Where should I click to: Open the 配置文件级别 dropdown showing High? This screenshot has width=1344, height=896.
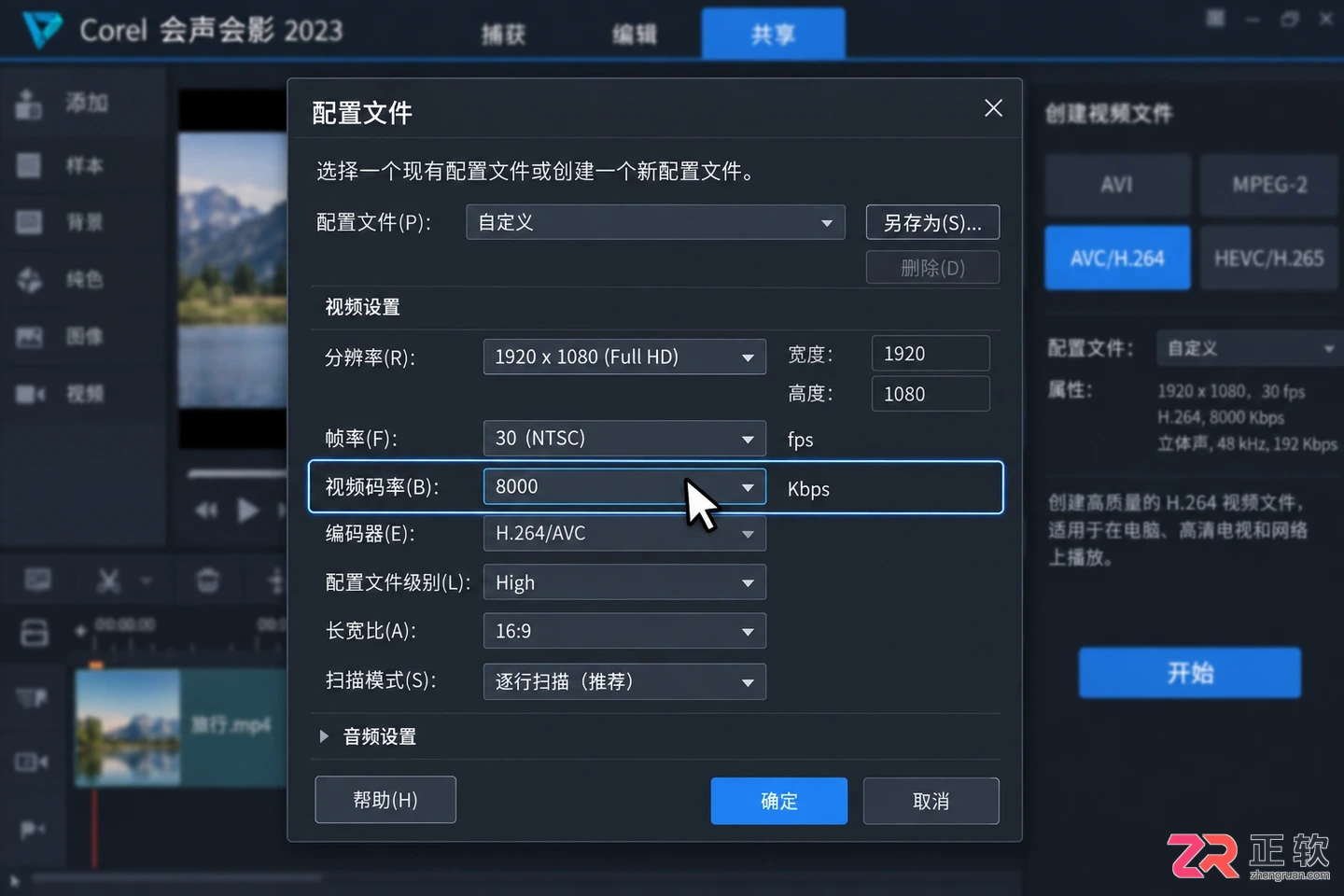pyautogui.click(x=624, y=582)
